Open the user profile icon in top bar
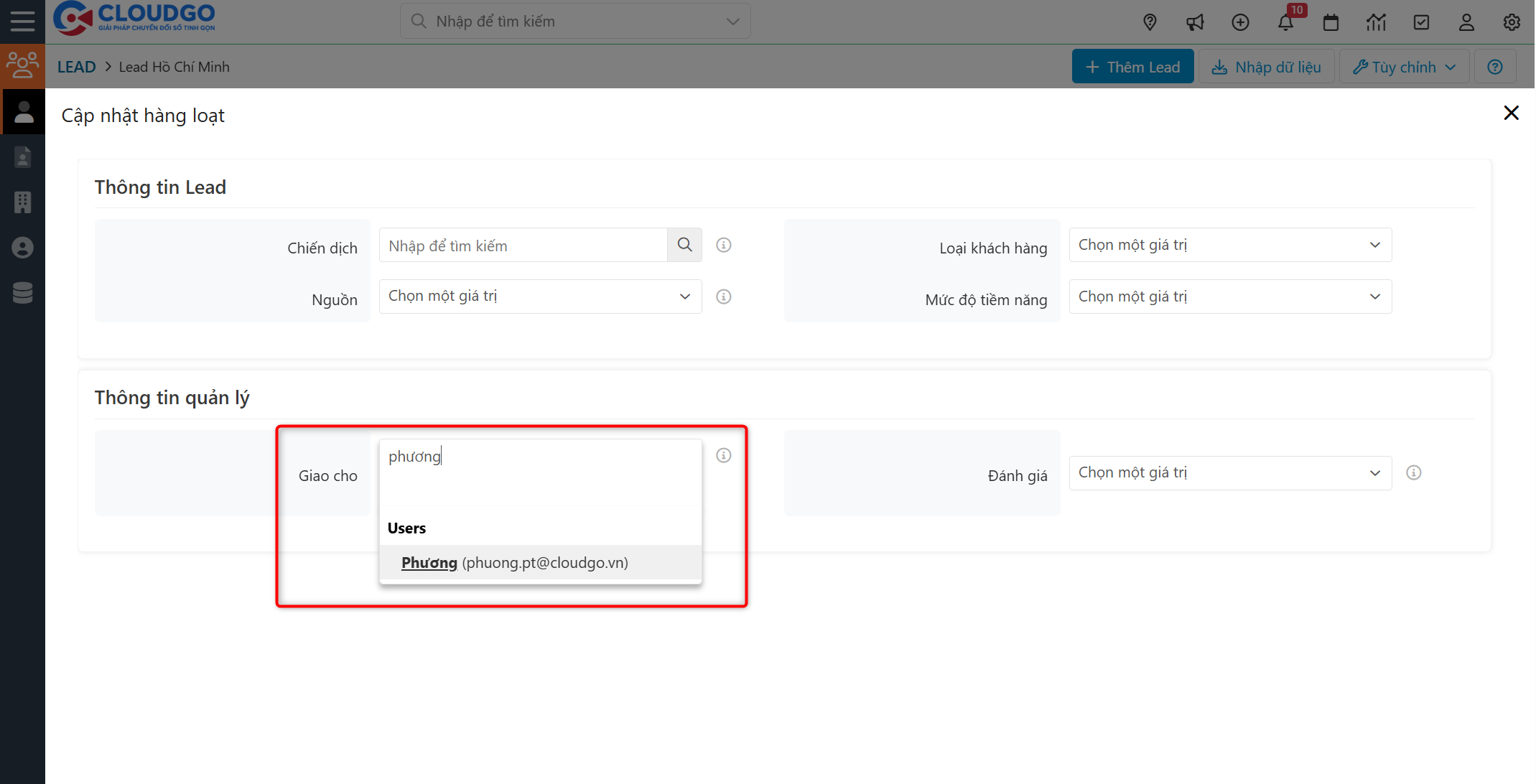The width and height of the screenshot is (1536, 784). [x=1466, y=22]
